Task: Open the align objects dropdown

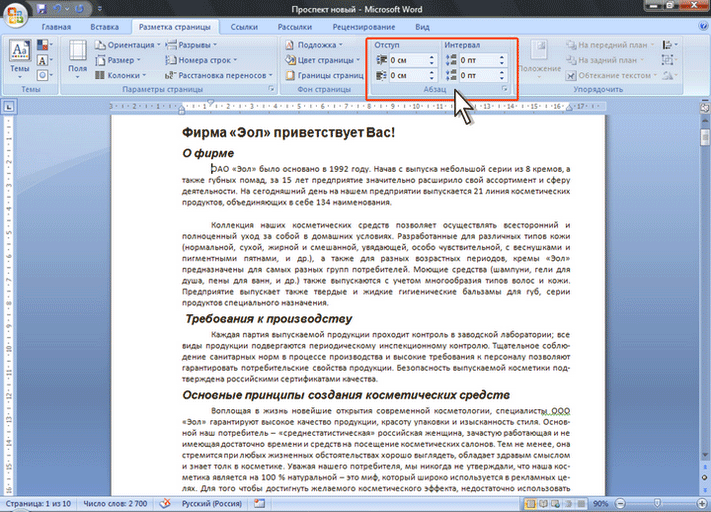Action: [x=669, y=44]
